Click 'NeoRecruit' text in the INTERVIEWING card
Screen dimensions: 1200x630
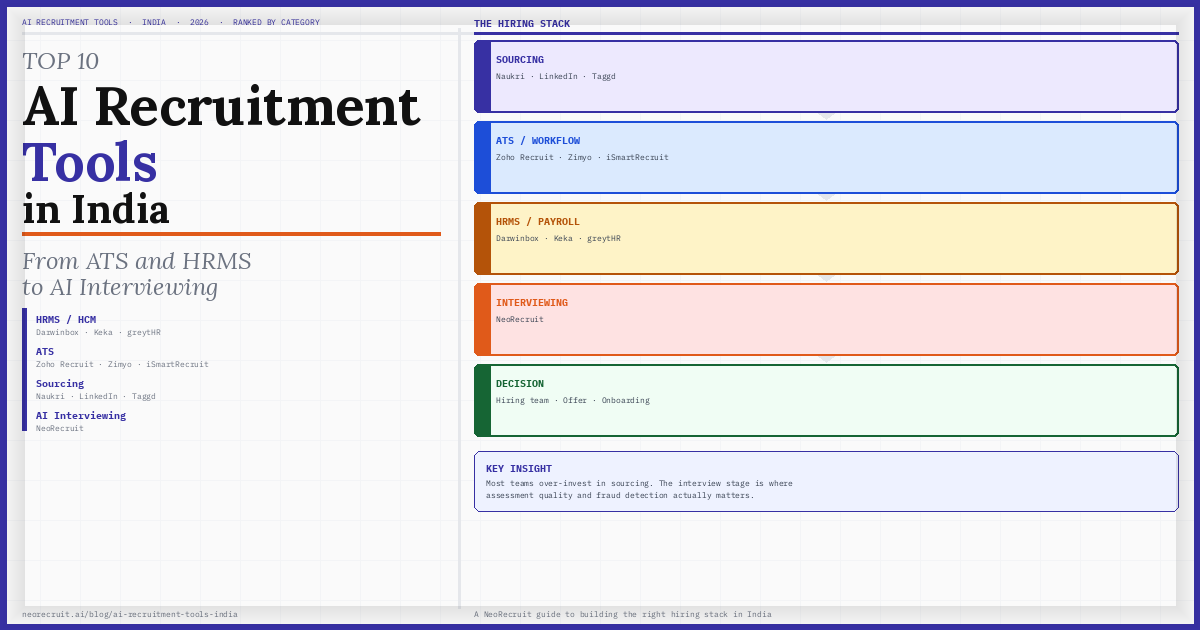point(520,320)
